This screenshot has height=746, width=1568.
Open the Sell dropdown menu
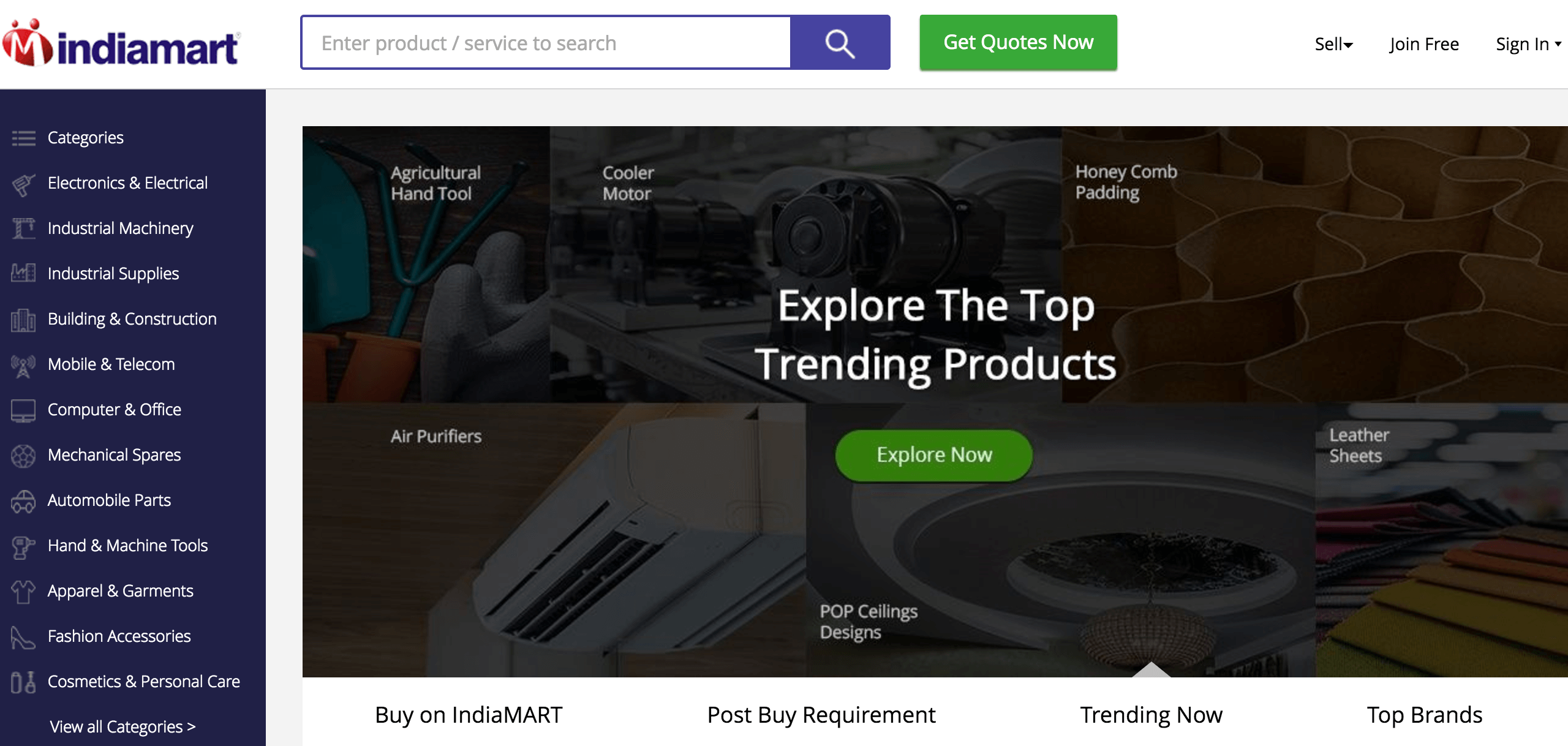[x=1333, y=44]
